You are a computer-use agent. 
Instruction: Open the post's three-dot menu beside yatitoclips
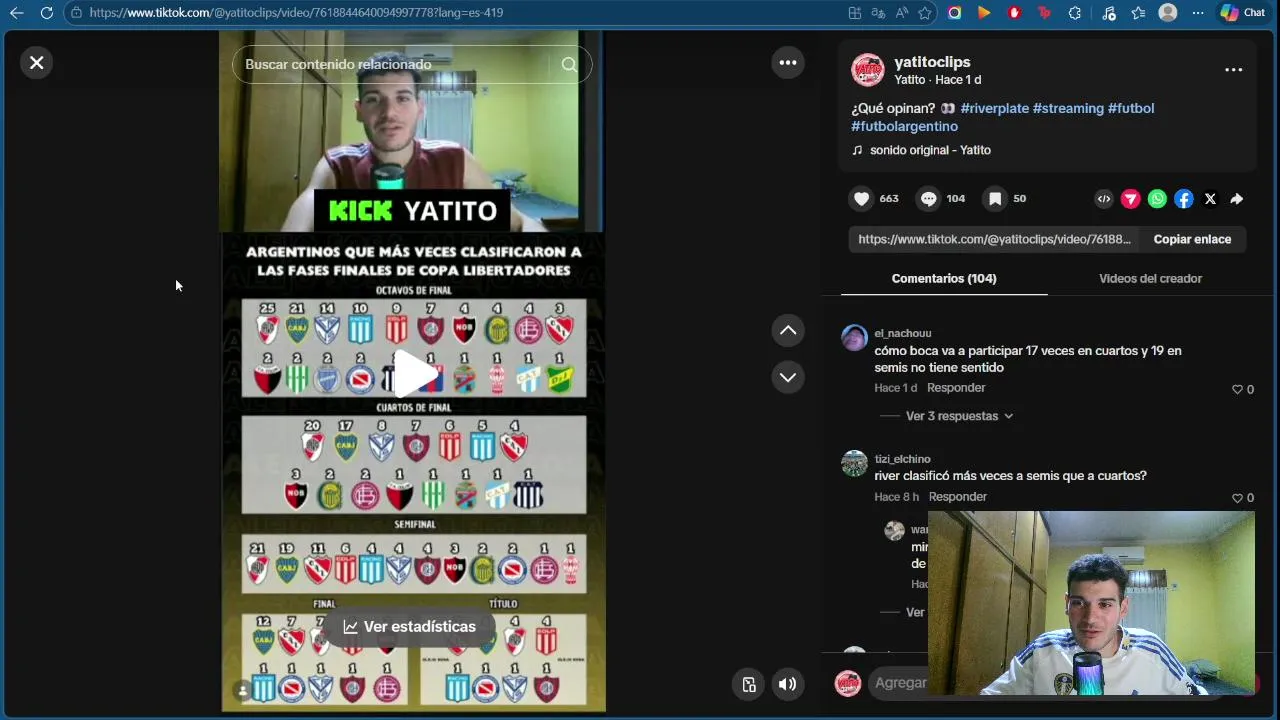coord(1233,70)
